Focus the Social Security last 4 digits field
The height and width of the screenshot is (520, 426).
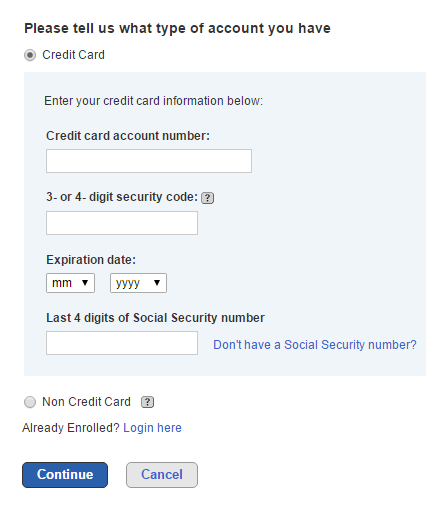click(x=122, y=343)
